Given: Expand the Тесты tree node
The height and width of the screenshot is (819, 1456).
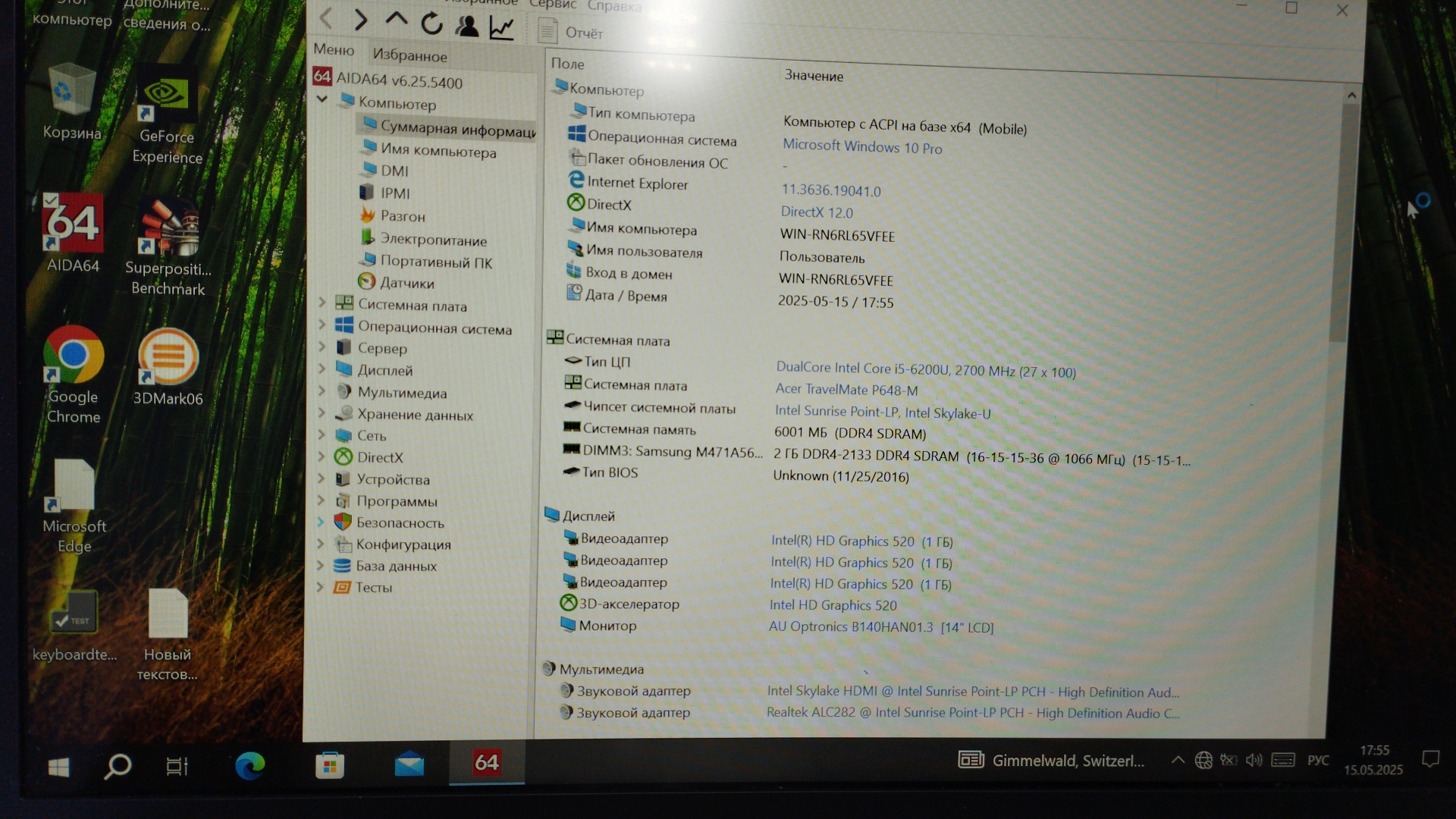Looking at the screenshot, I should (320, 586).
